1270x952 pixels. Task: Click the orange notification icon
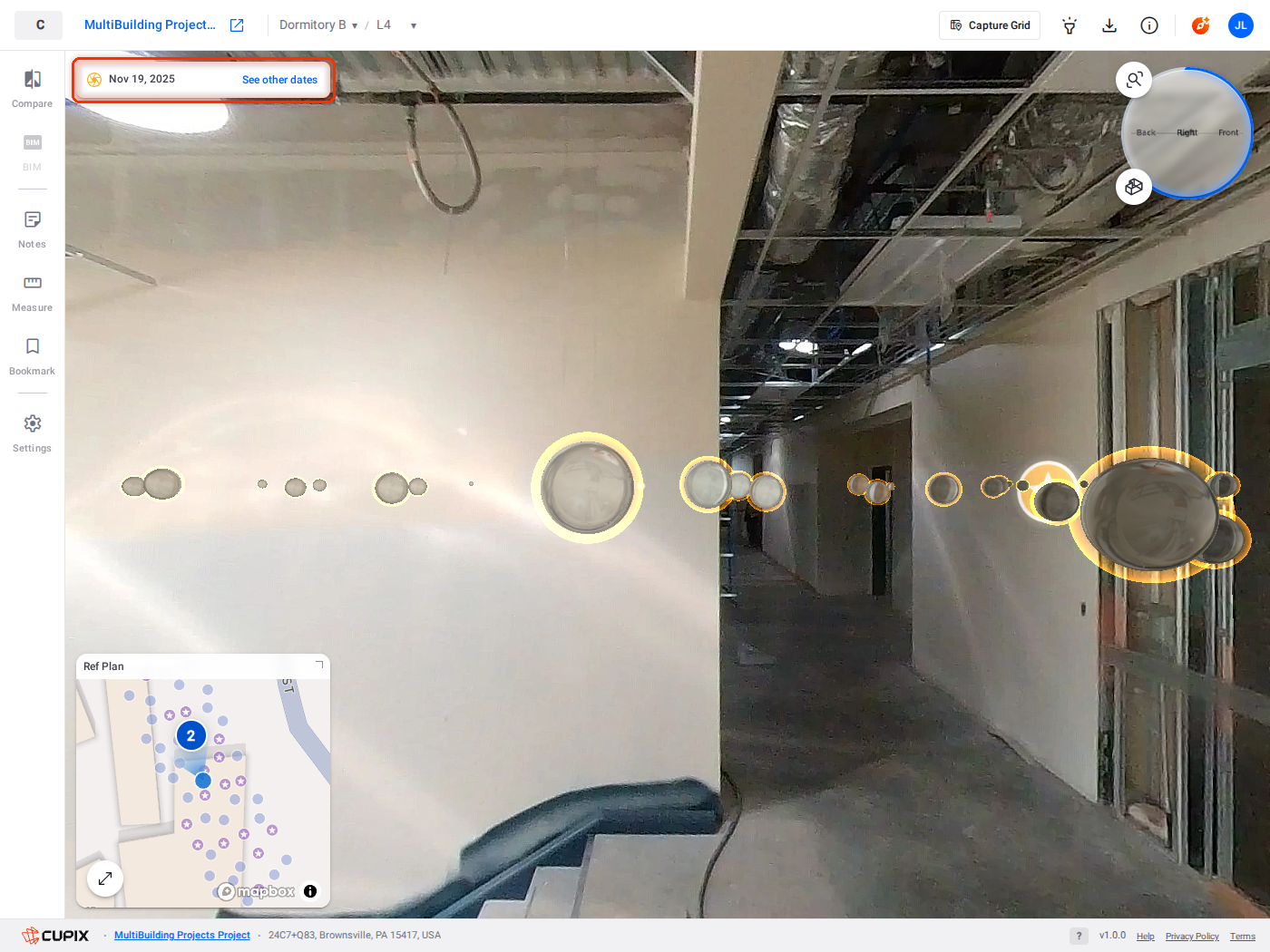tap(1201, 25)
